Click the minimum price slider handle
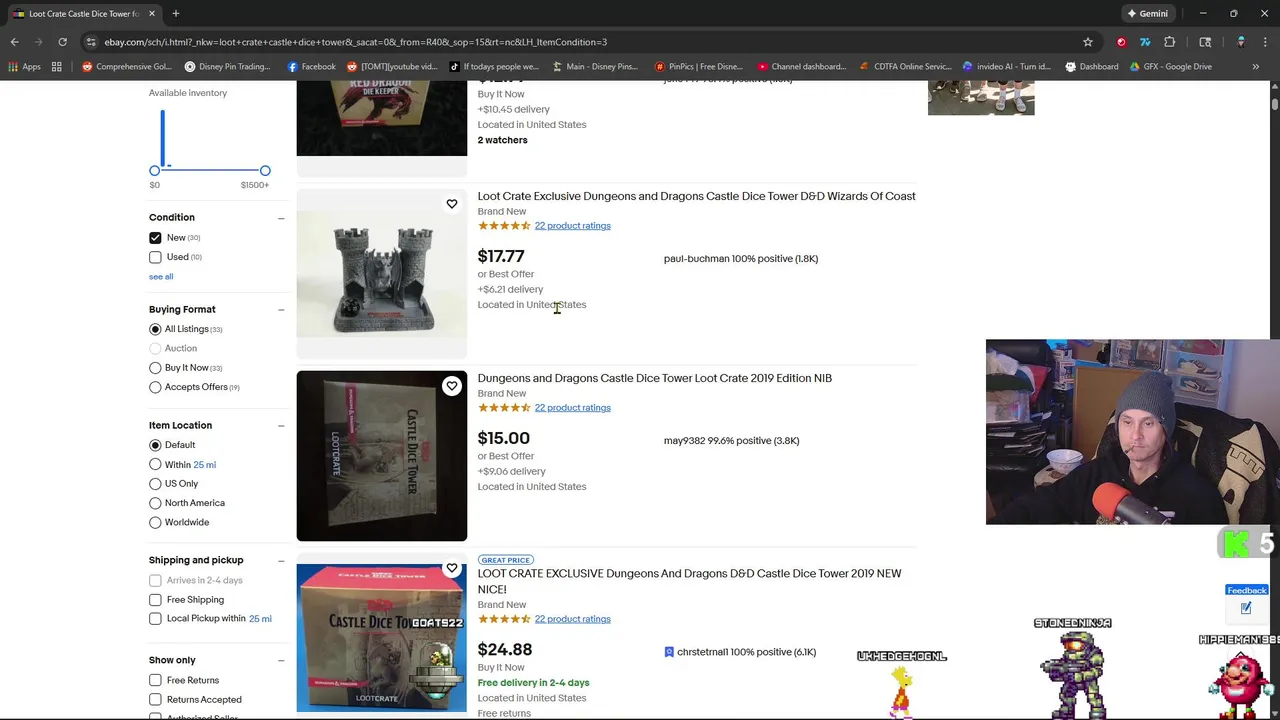Viewport: 1280px width, 720px height. tap(155, 171)
